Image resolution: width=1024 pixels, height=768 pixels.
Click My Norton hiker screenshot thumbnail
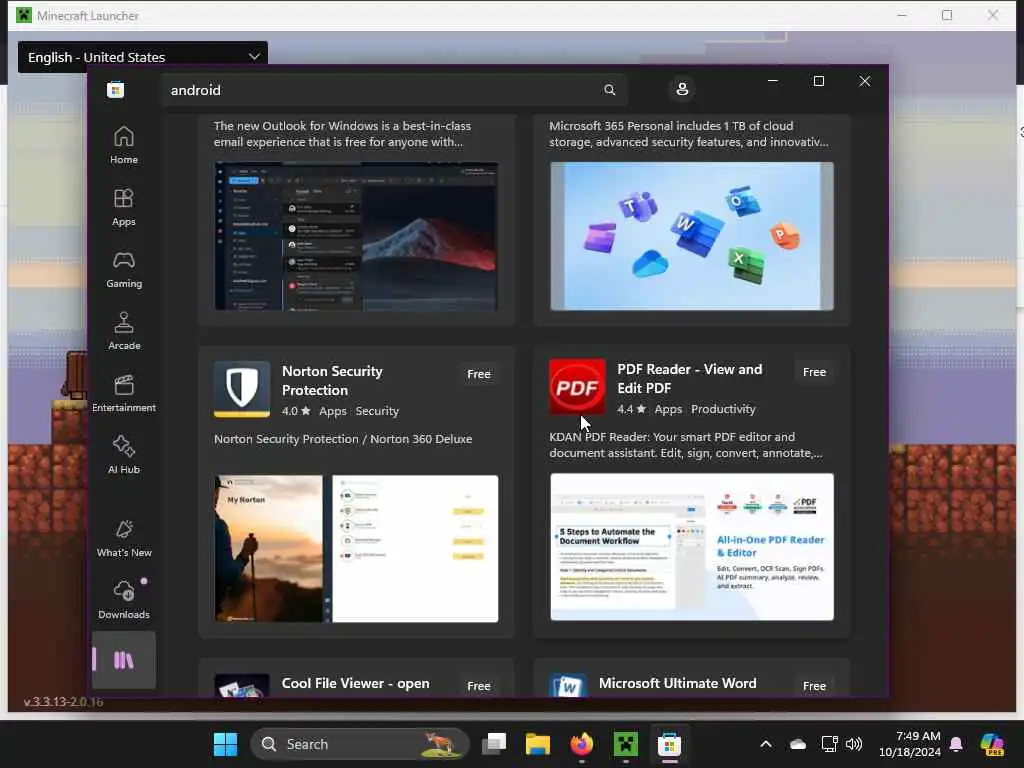268,549
